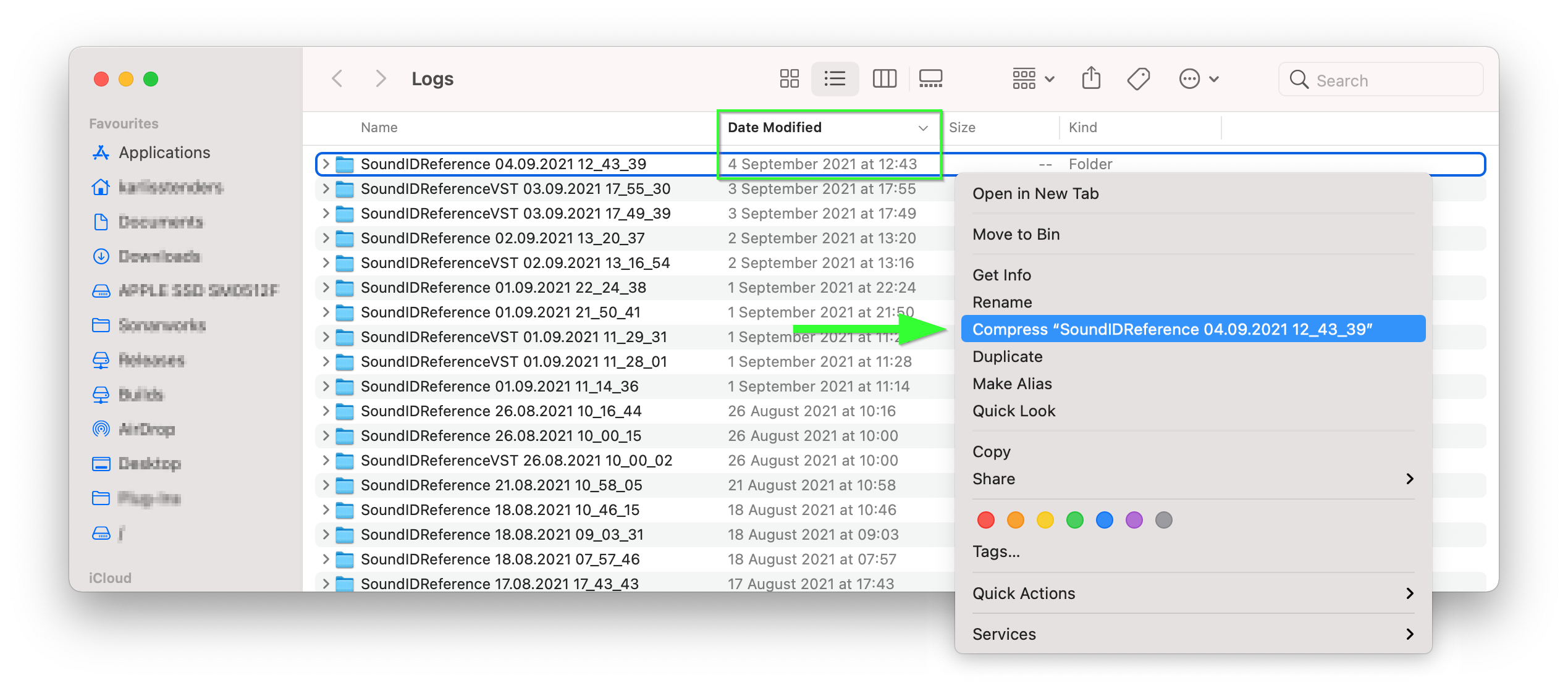Open AirDrop from the sidebar

pos(133,429)
